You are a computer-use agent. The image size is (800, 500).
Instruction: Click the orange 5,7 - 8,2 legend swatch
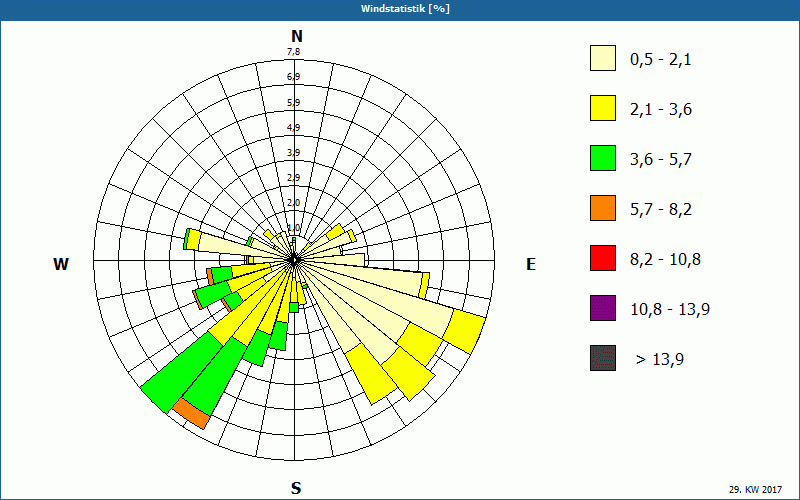point(603,208)
